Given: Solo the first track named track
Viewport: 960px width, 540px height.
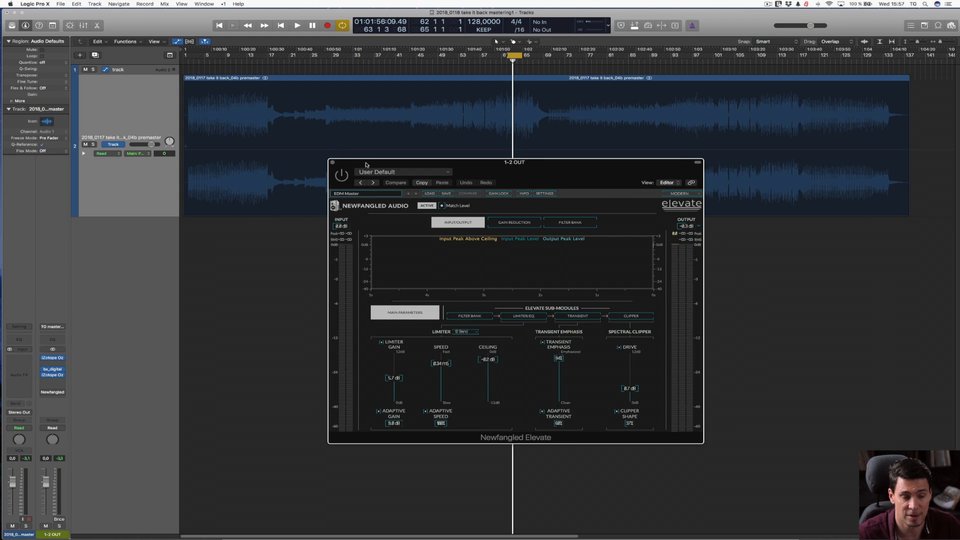Looking at the screenshot, I should coord(93,70).
